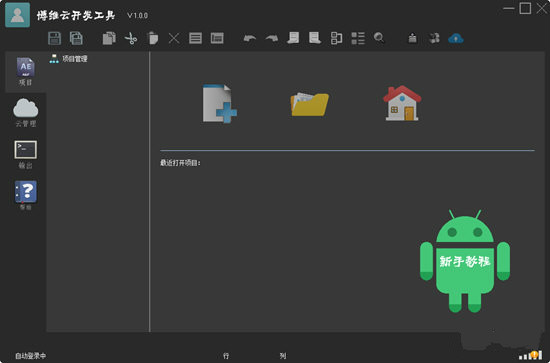Screen dimensions: 550x363
Task: Click the scissors Cut icon
Action: 130,38
